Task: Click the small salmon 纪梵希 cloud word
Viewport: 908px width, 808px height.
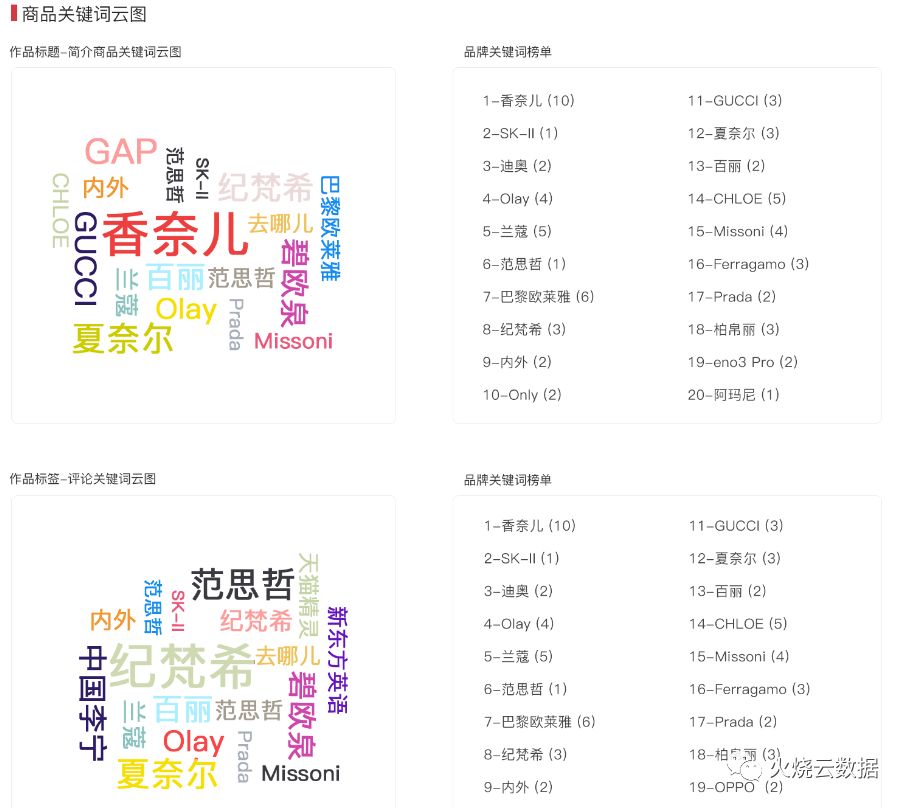Action: pos(257,621)
